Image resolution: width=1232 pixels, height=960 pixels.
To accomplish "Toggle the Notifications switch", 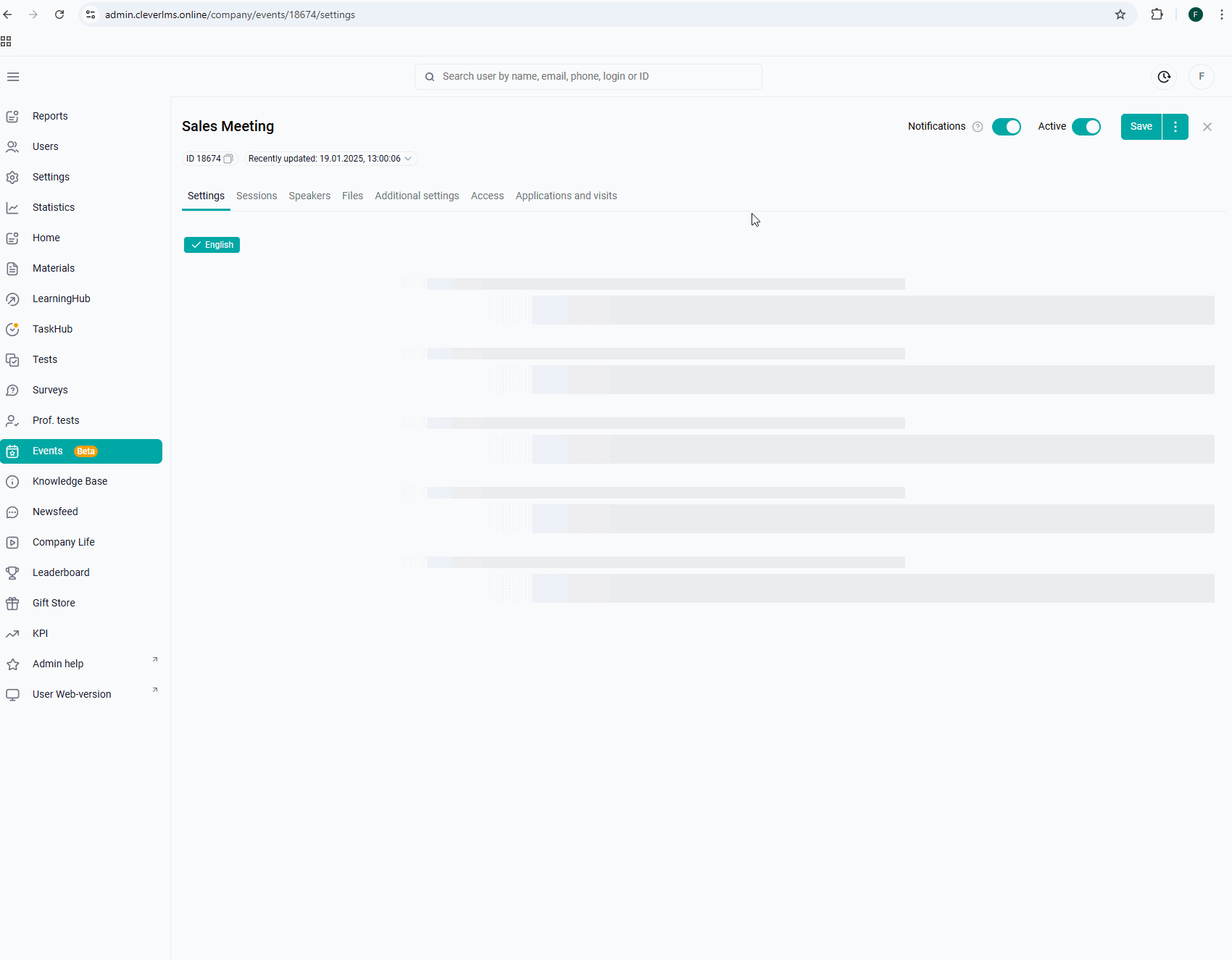I will pos(1007,127).
